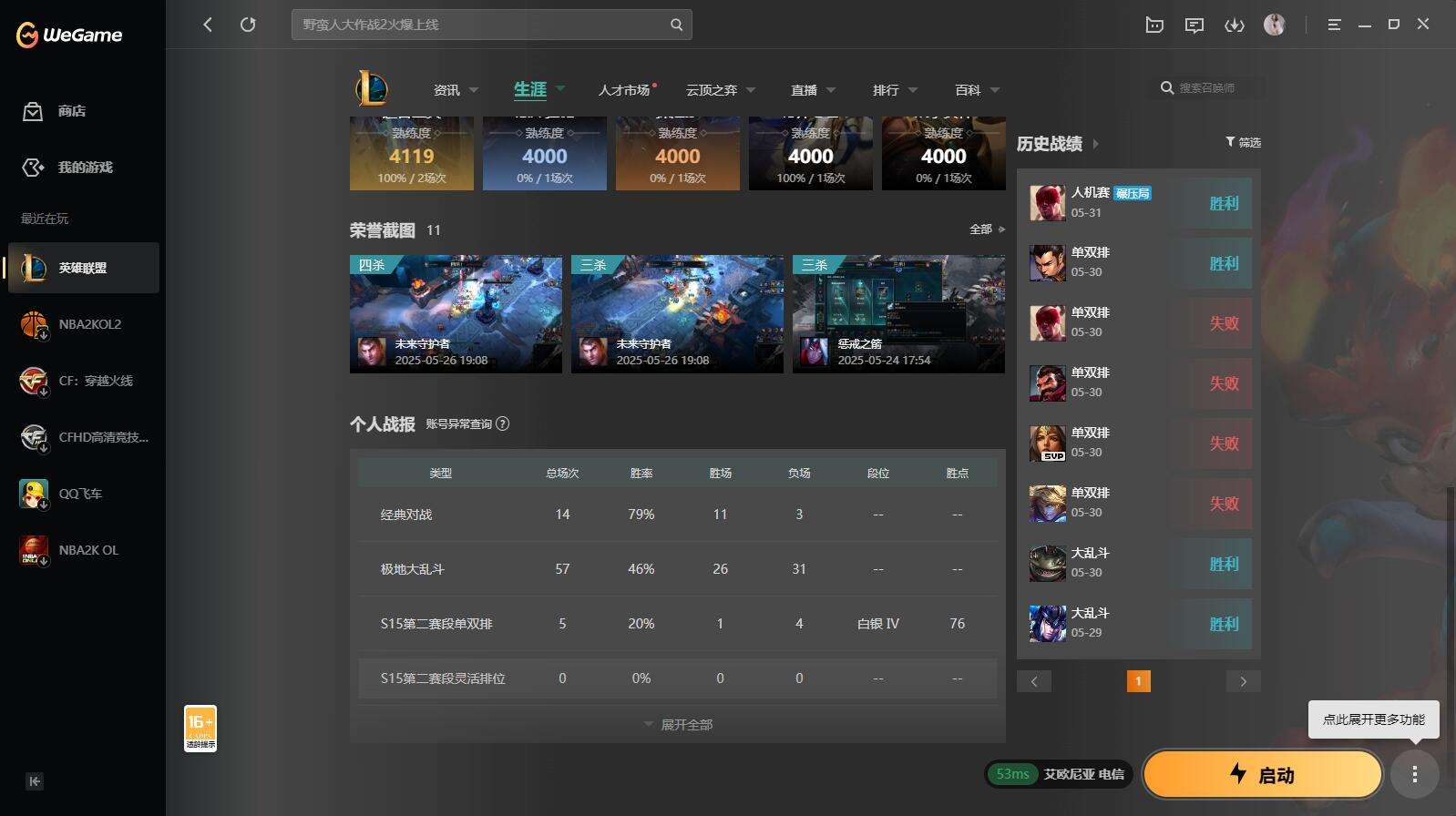
Task: Select QQ飞车 in sidebar
Action: 84,494
